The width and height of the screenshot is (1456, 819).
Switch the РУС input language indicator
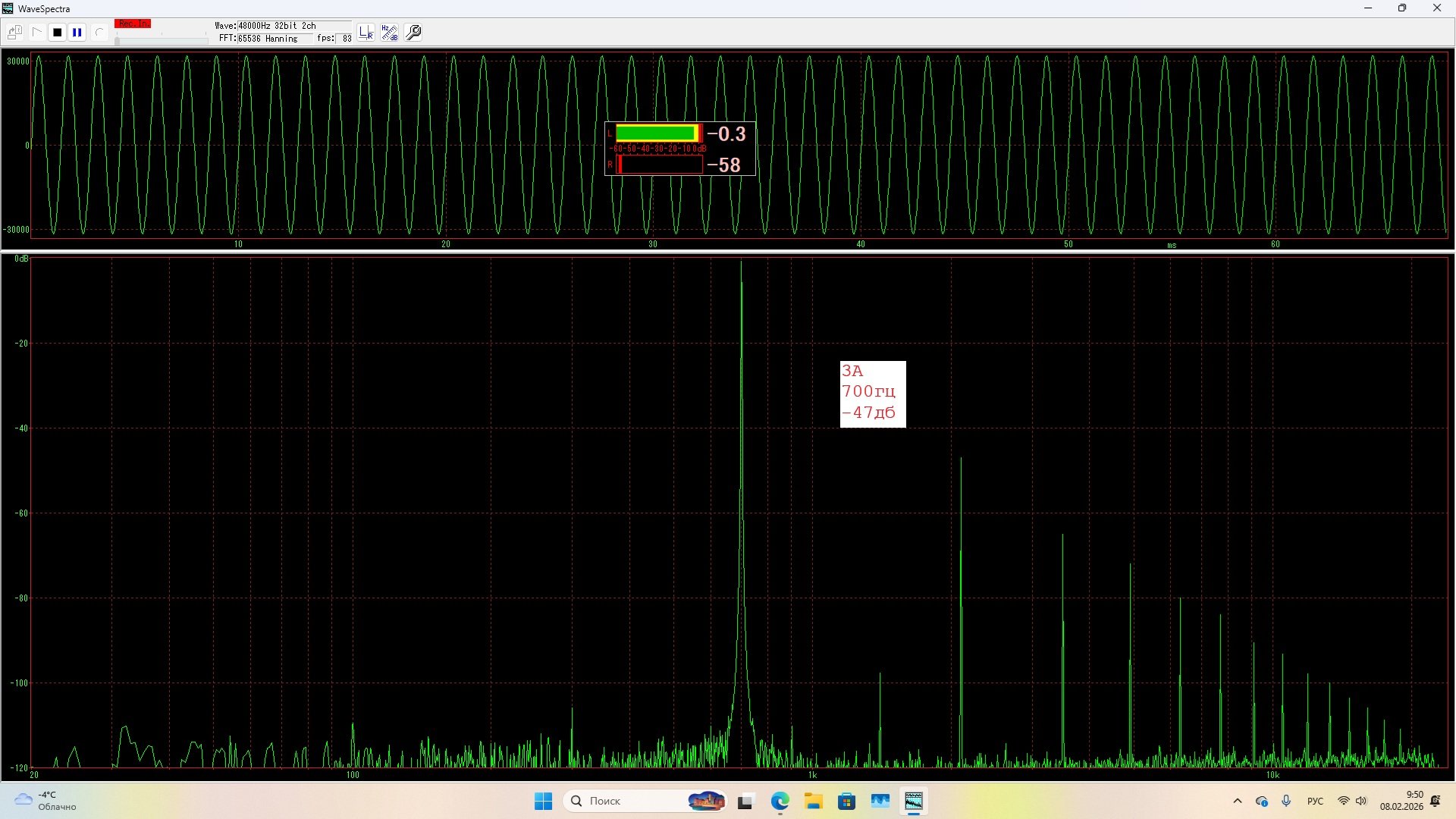coord(1315,801)
